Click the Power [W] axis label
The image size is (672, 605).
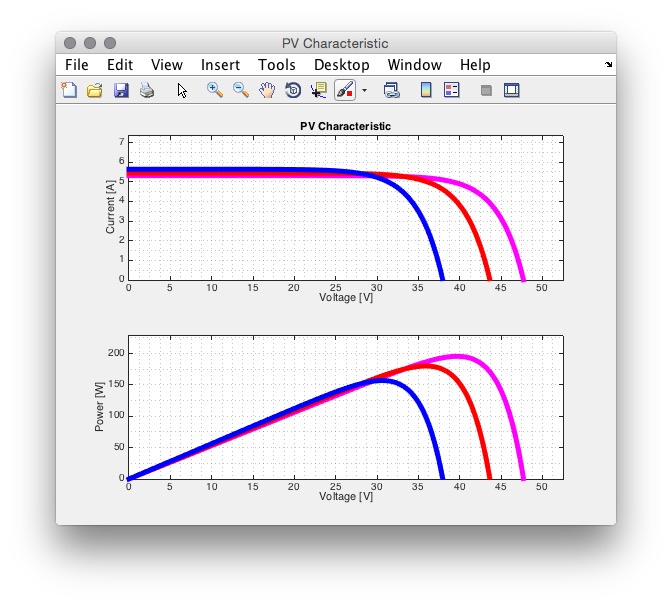click(99, 407)
